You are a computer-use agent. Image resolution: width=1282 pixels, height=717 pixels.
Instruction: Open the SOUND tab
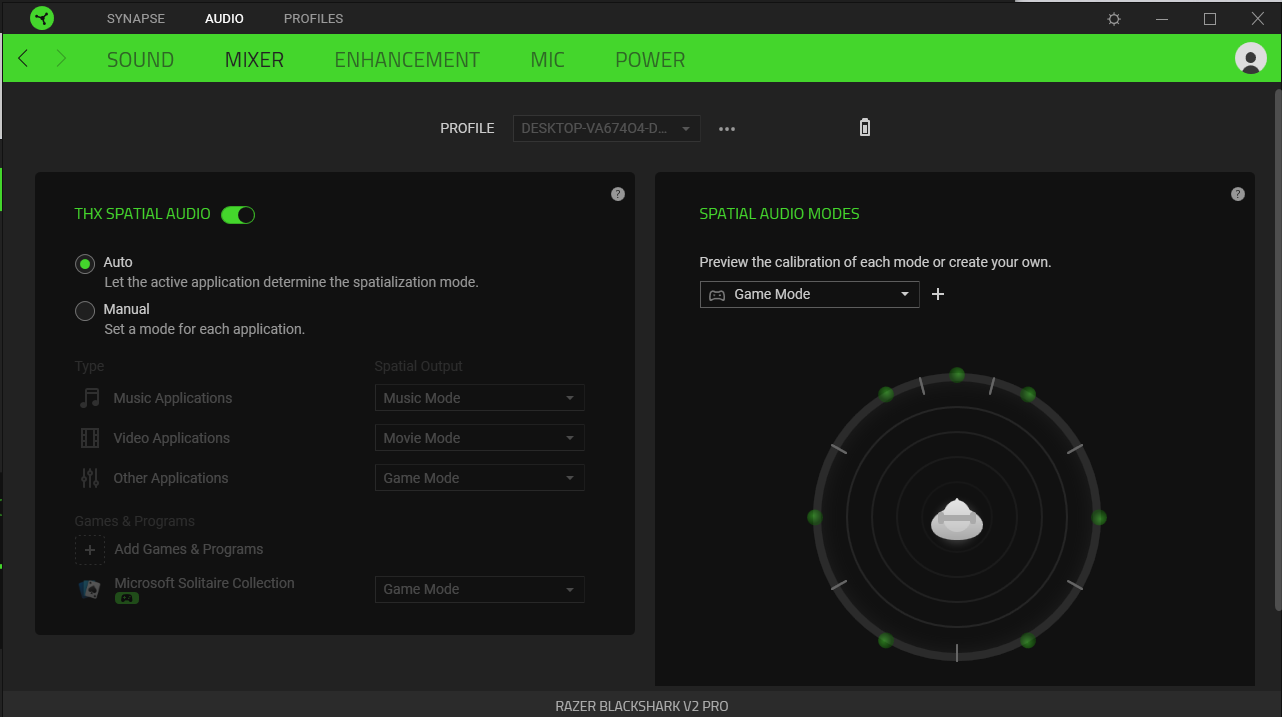tap(140, 60)
